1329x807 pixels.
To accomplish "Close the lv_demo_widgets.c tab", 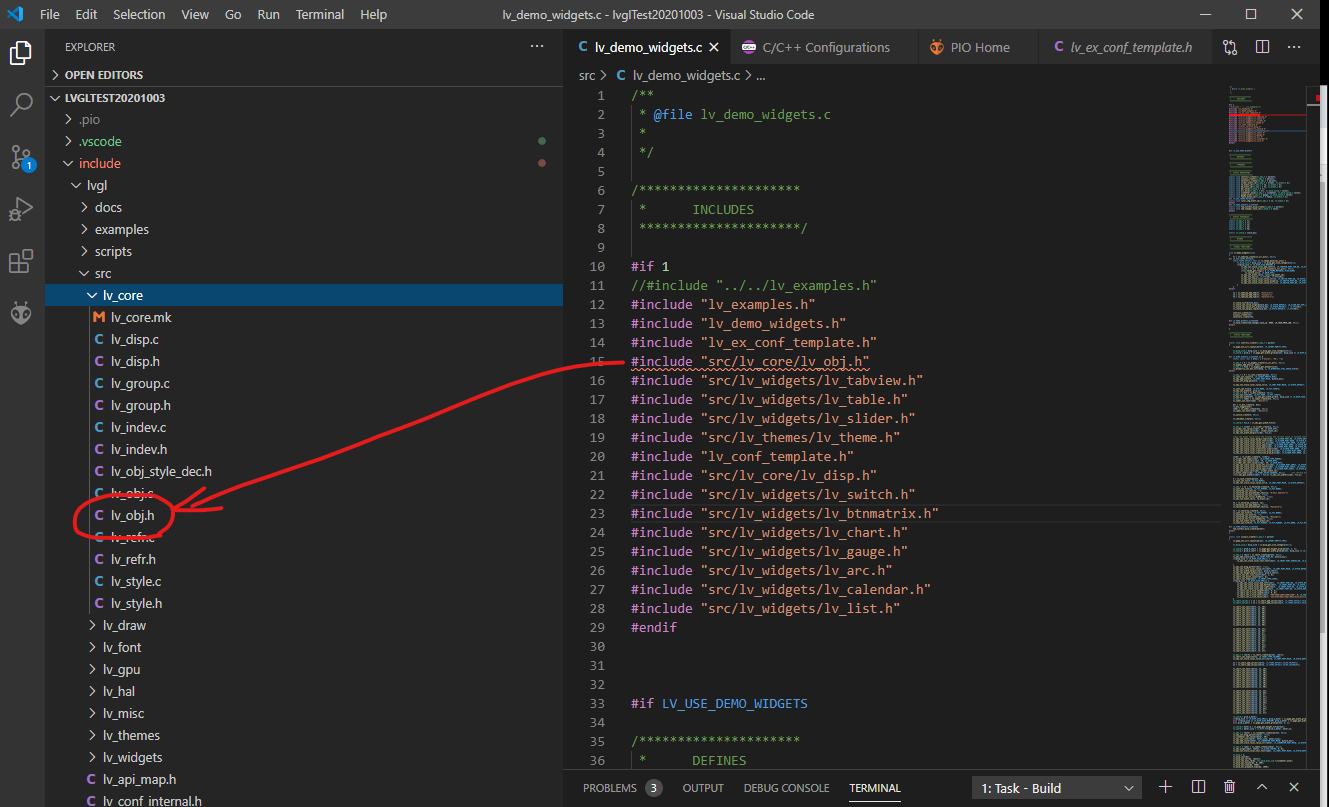I will tap(713, 47).
